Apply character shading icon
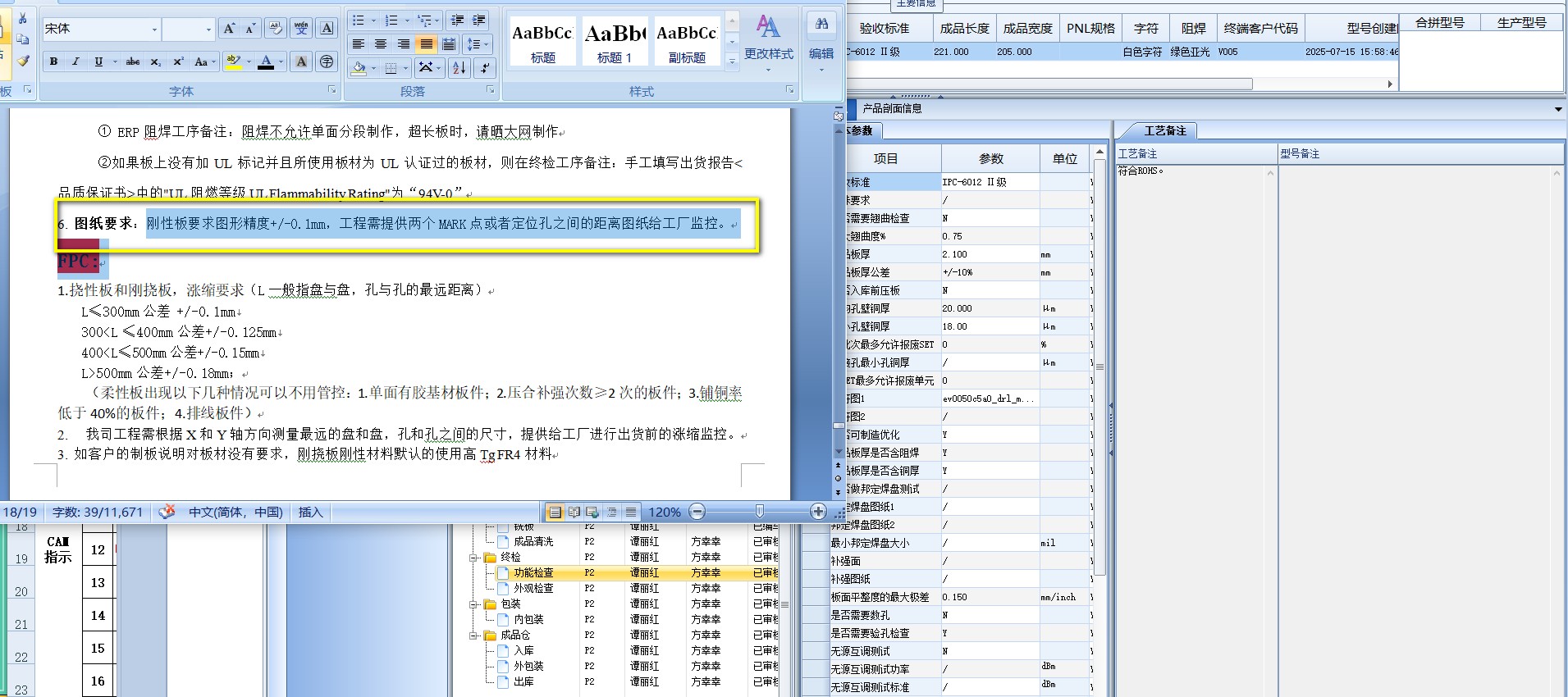Image resolution: width=1568 pixels, height=697 pixels. (301, 61)
